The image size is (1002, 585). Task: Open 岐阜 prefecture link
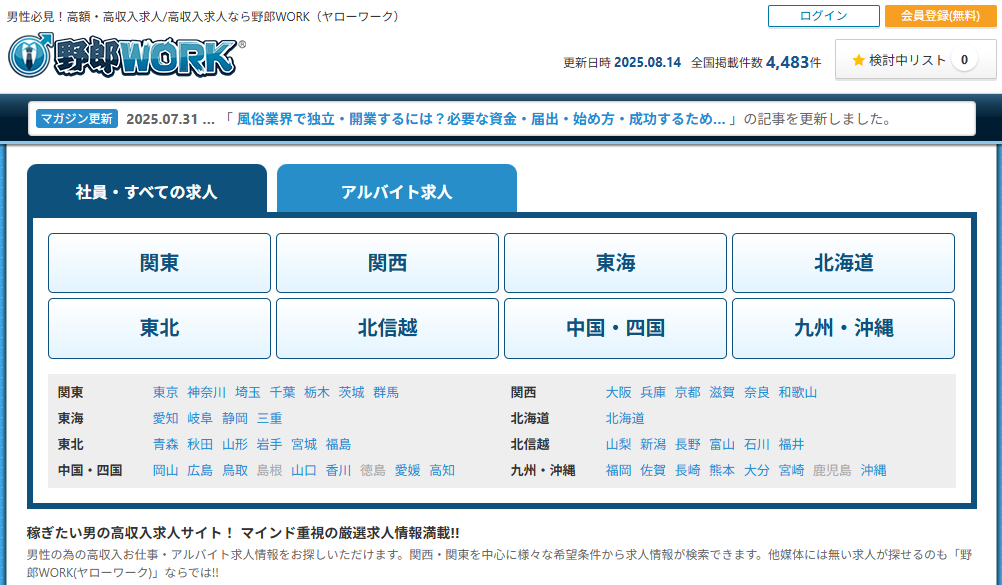200,419
